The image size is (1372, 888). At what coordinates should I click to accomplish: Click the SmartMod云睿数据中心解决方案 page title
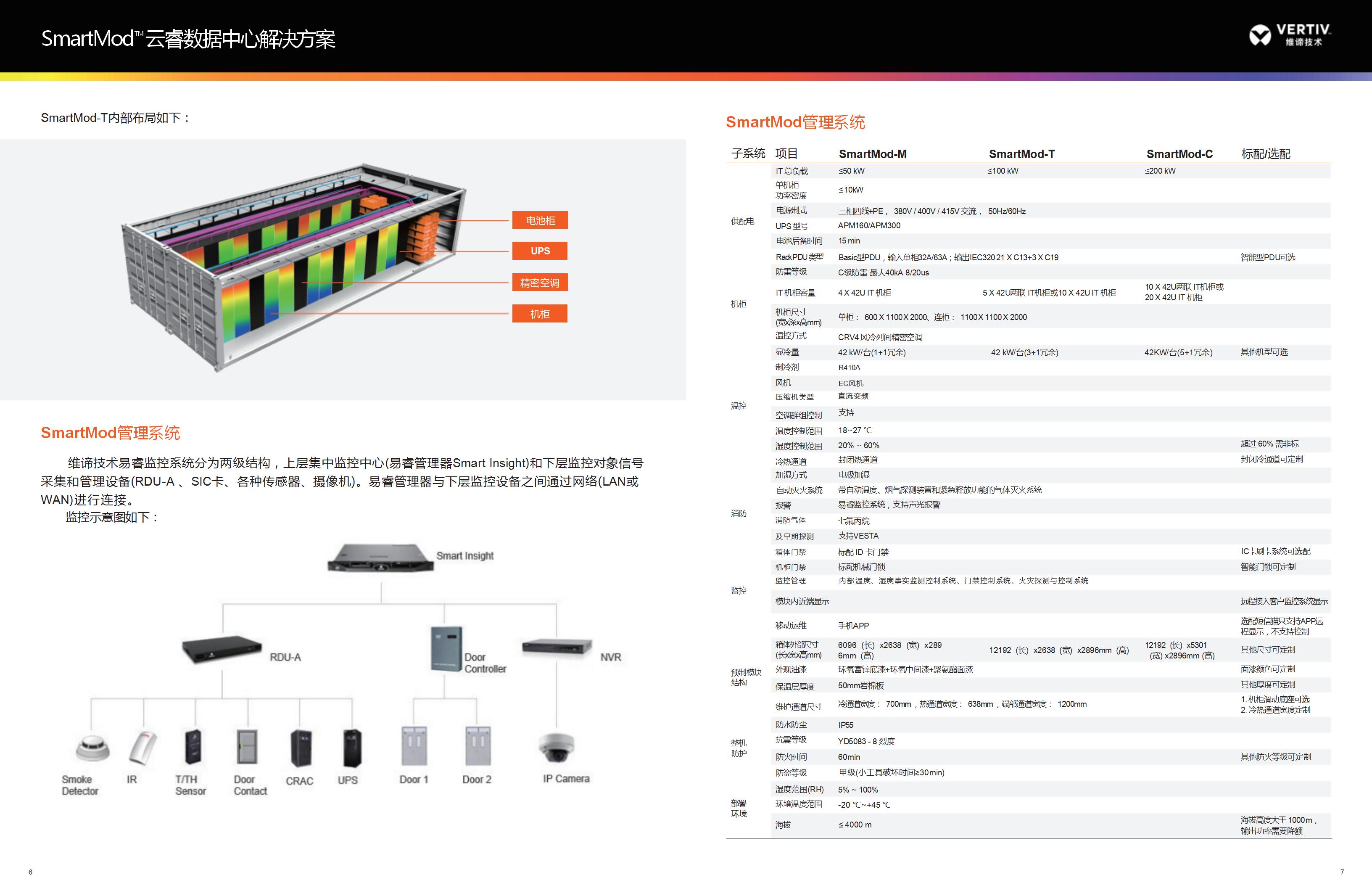click(x=188, y=39)
